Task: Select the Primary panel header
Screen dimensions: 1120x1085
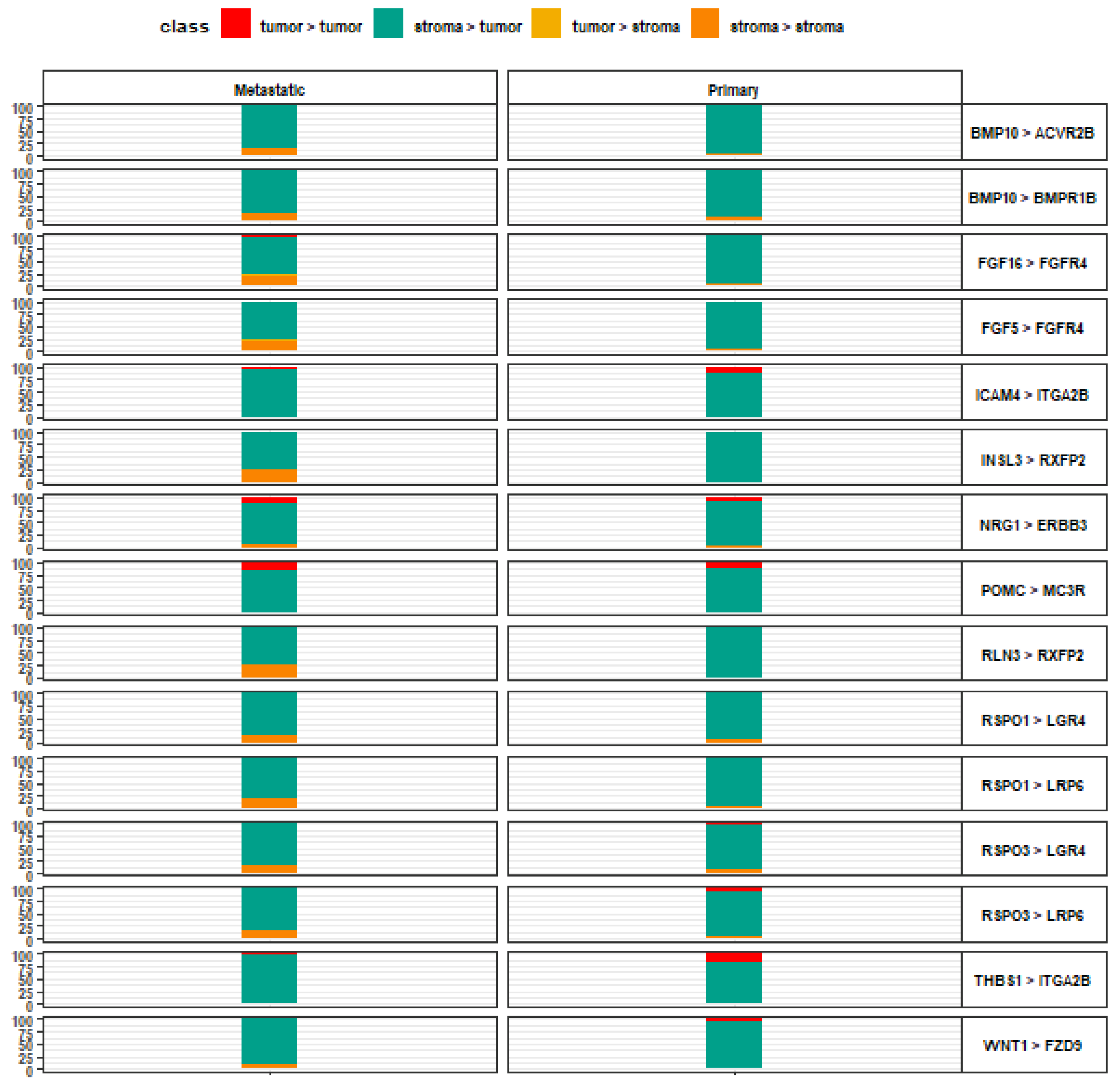Action: pos(734,90)
